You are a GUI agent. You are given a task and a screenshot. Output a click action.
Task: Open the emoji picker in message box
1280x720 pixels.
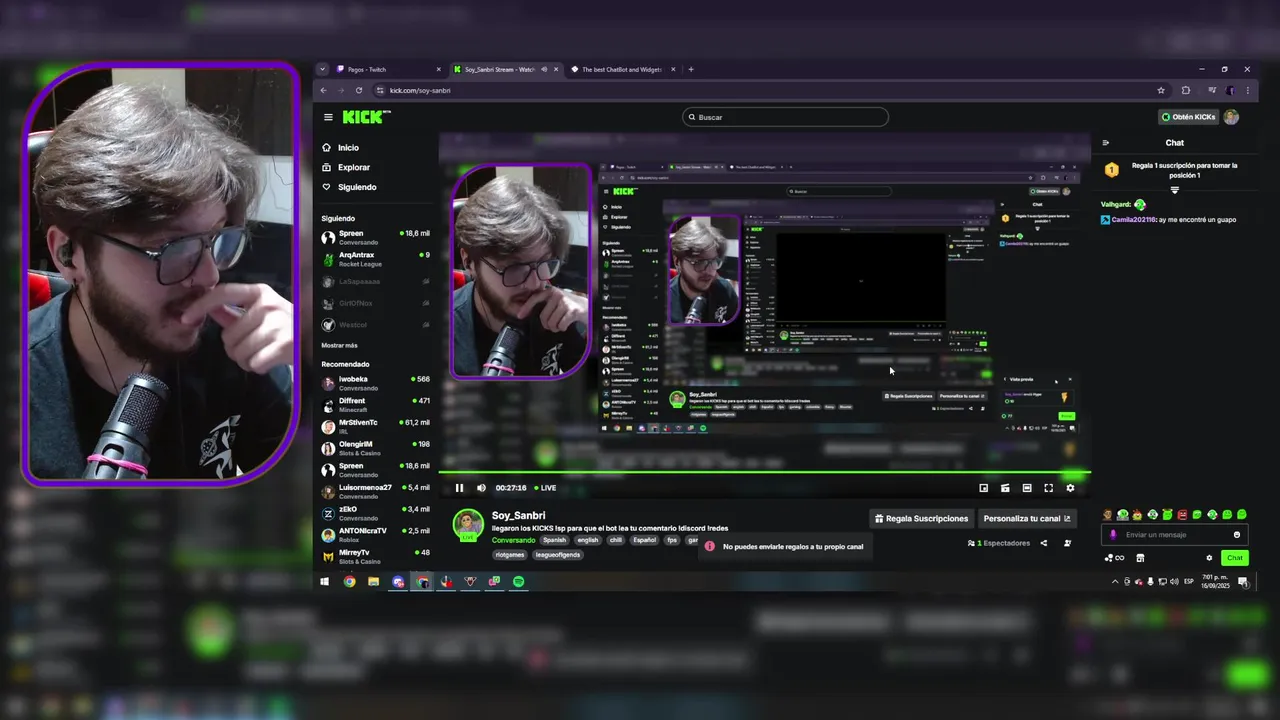coord(1237,535)
